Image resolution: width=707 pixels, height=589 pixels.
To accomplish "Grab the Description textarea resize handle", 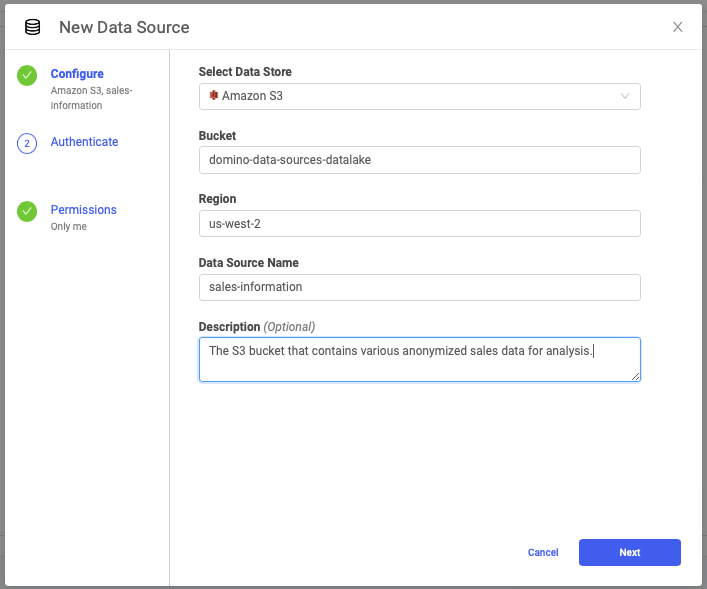I will click(635, 376).
